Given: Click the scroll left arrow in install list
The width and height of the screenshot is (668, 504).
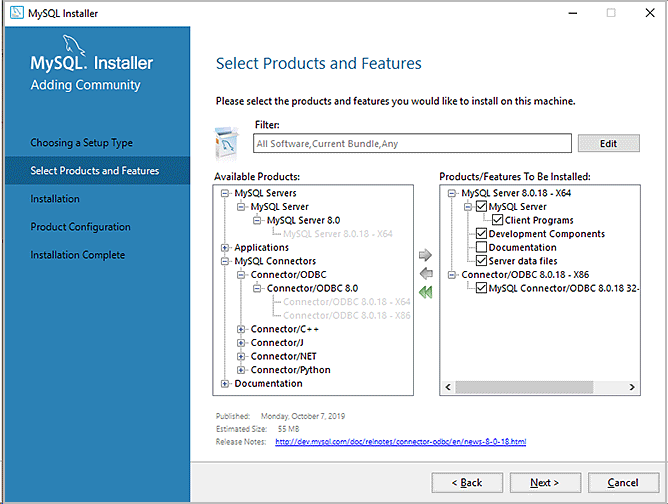Looking at the screenshot, I should pyautogui.click(x=448, y=387).
